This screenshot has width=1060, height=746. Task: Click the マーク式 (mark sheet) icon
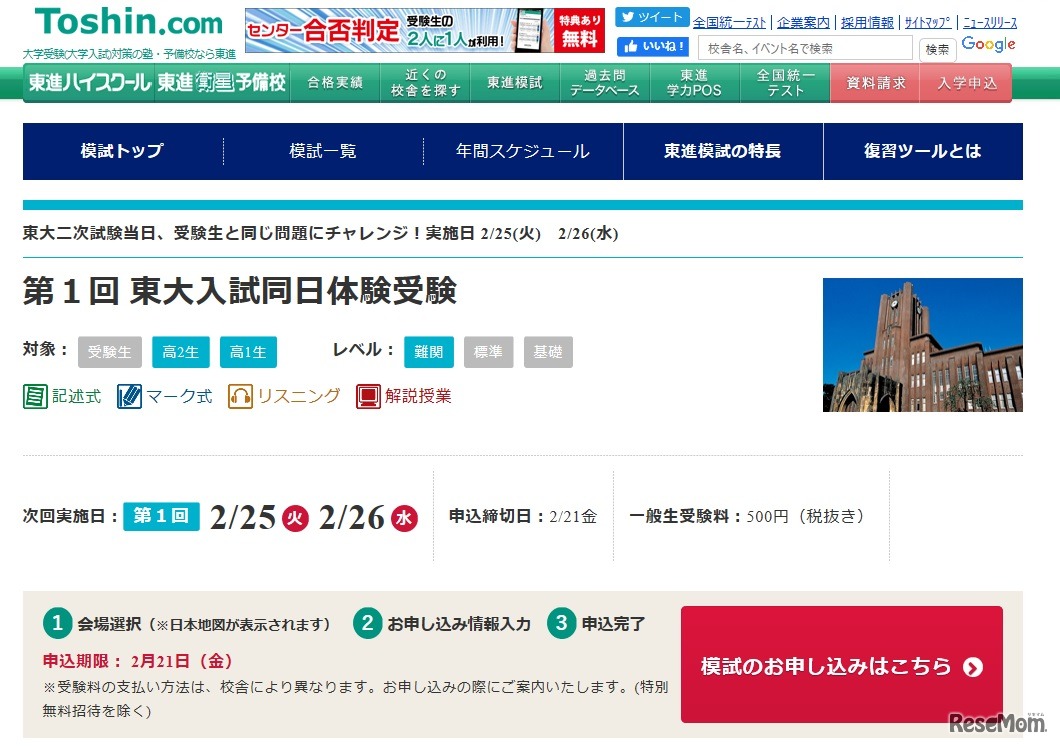click(x=129, y=395)
